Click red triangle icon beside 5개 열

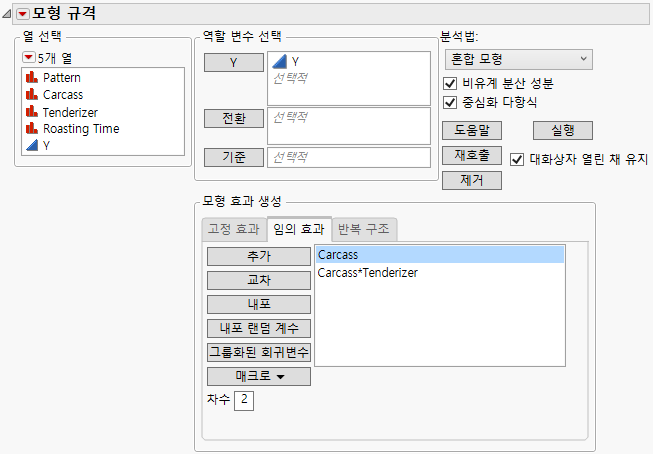tap(27, 56)
